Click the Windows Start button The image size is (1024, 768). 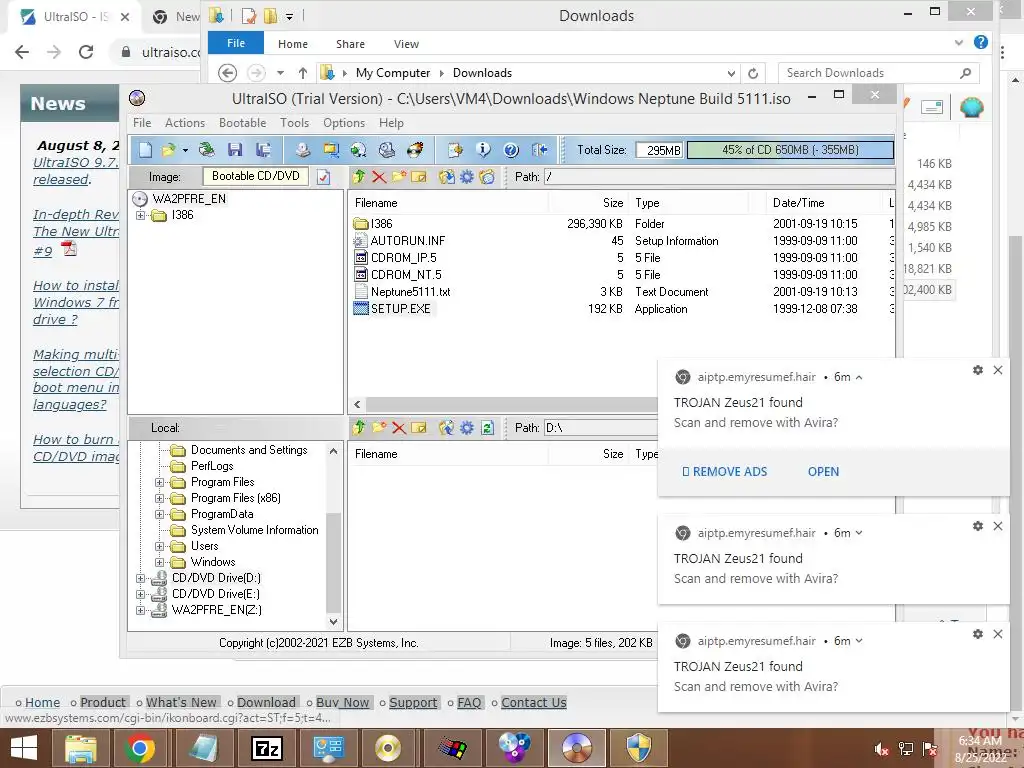pos(24,748)
